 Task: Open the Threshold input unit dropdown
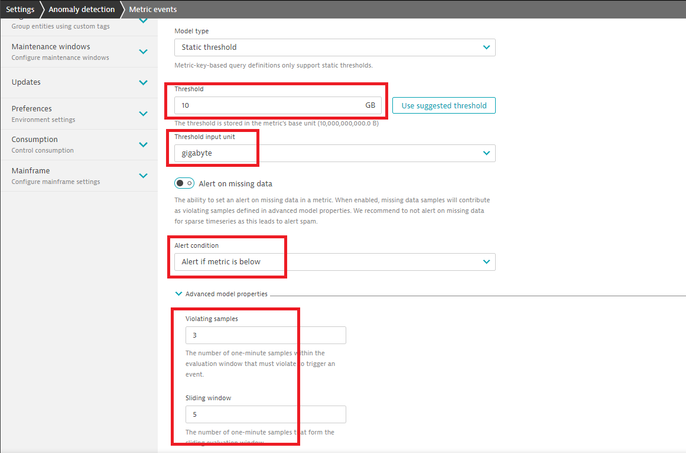pos(334,153)
